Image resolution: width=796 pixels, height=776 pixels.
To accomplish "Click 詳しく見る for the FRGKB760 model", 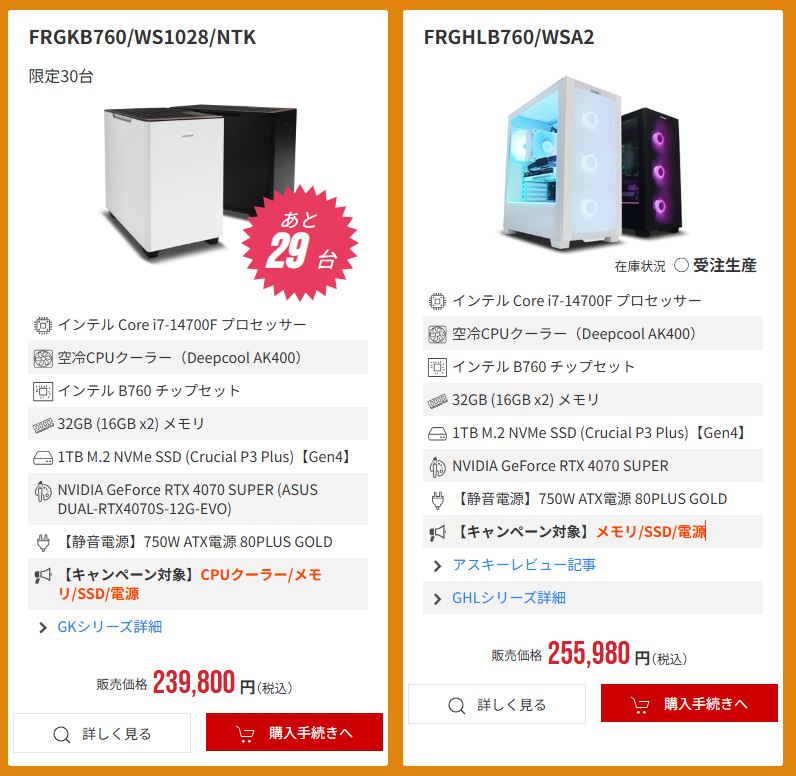I will point(102,733).
